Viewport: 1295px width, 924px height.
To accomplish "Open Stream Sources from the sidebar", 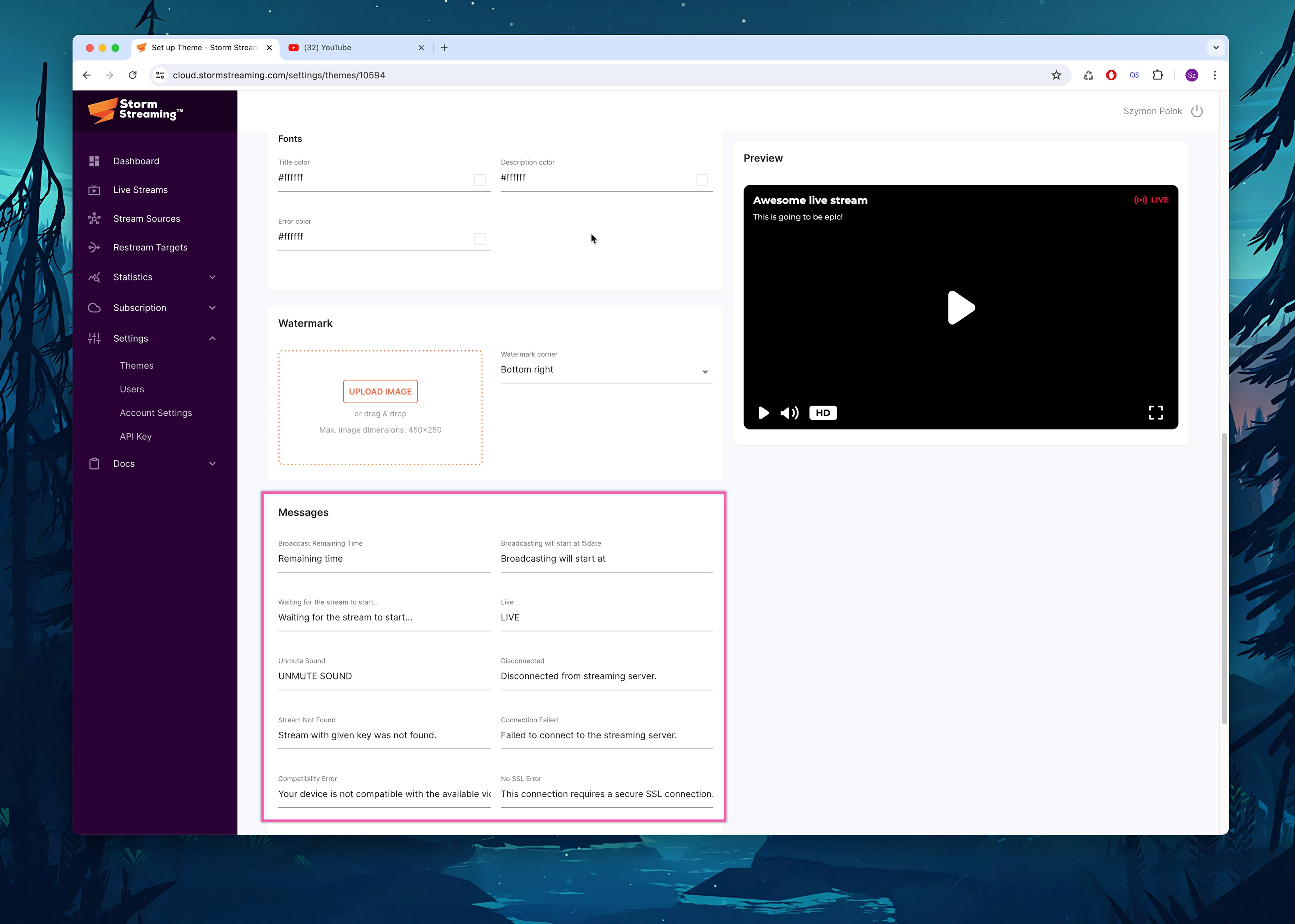I will tap(146, 218).
